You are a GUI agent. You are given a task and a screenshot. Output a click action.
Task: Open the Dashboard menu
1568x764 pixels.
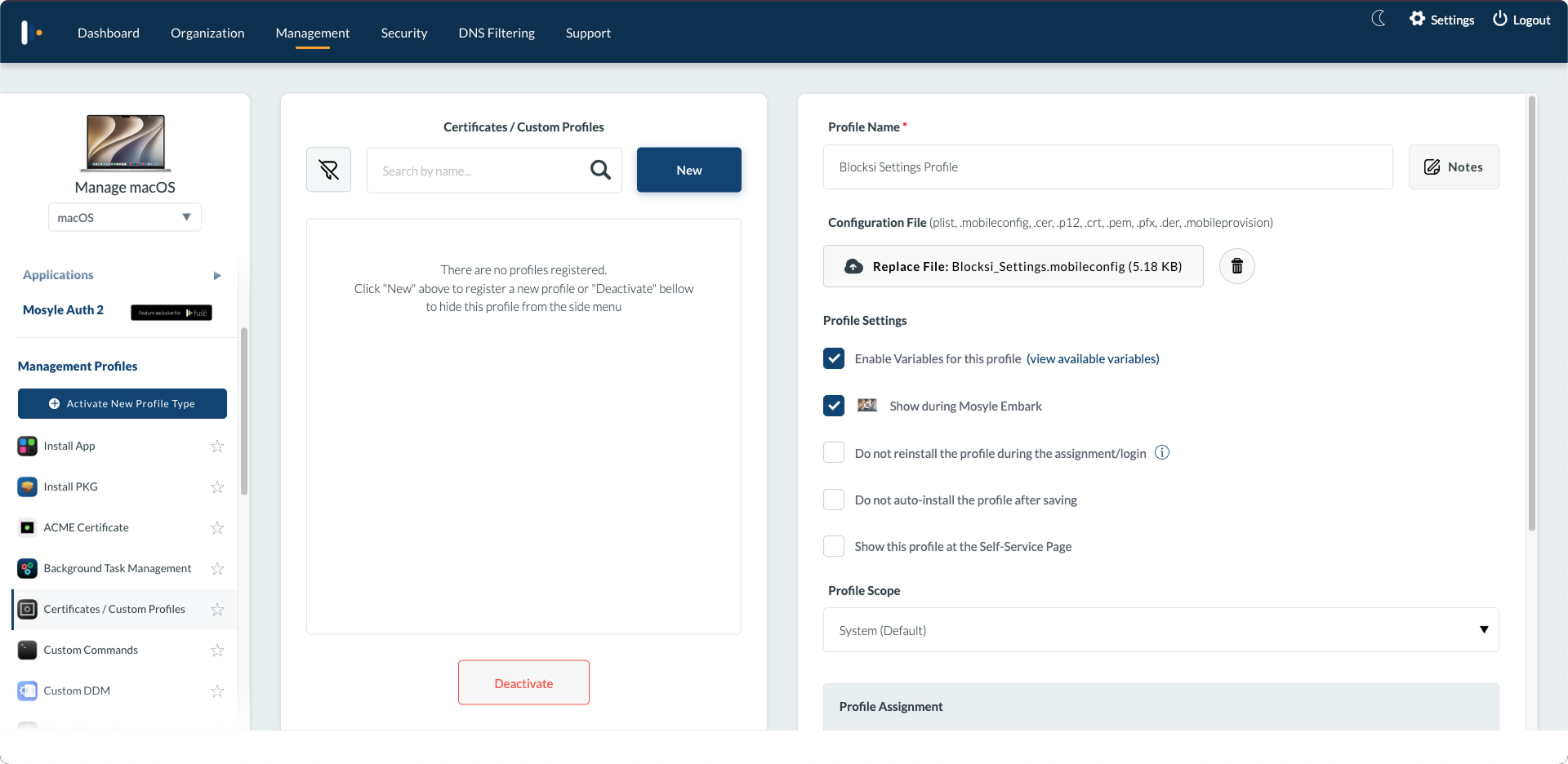pos(109,33)
